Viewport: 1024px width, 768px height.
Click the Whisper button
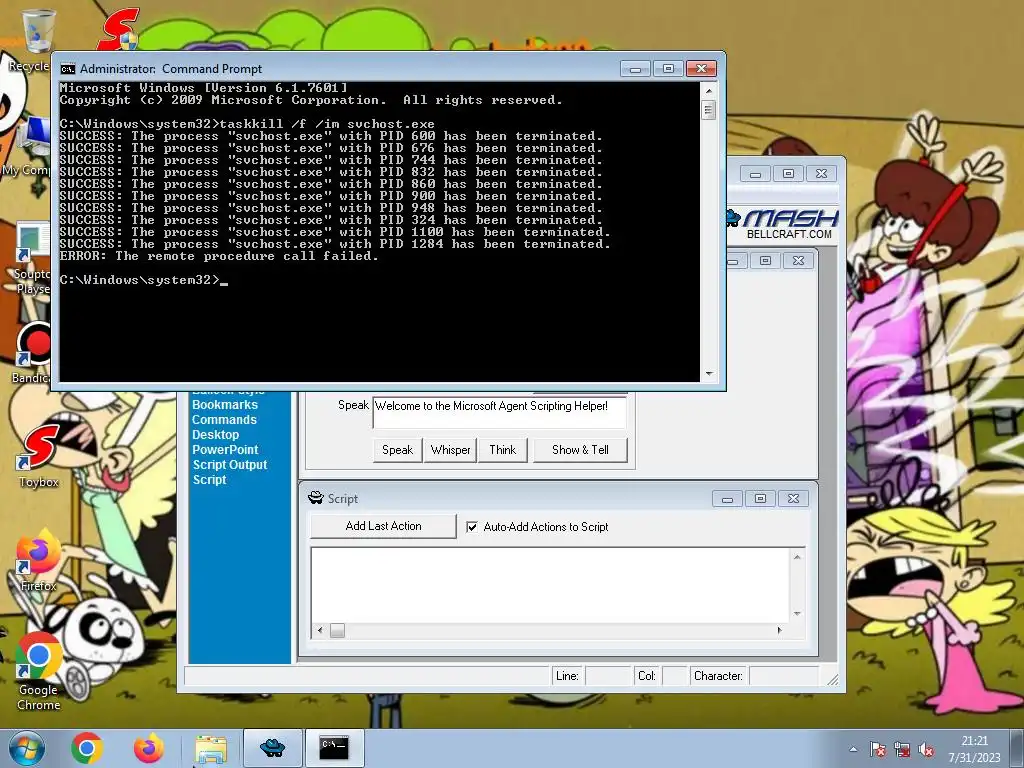(x=450, y=450)
